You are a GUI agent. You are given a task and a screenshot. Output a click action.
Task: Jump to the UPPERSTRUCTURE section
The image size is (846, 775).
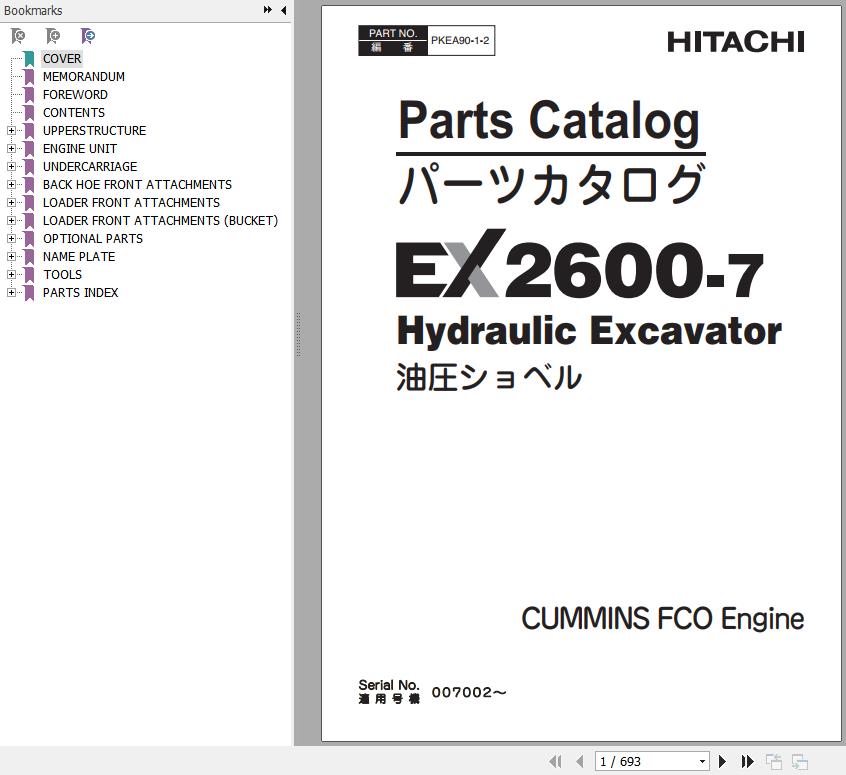pos(94,131)
